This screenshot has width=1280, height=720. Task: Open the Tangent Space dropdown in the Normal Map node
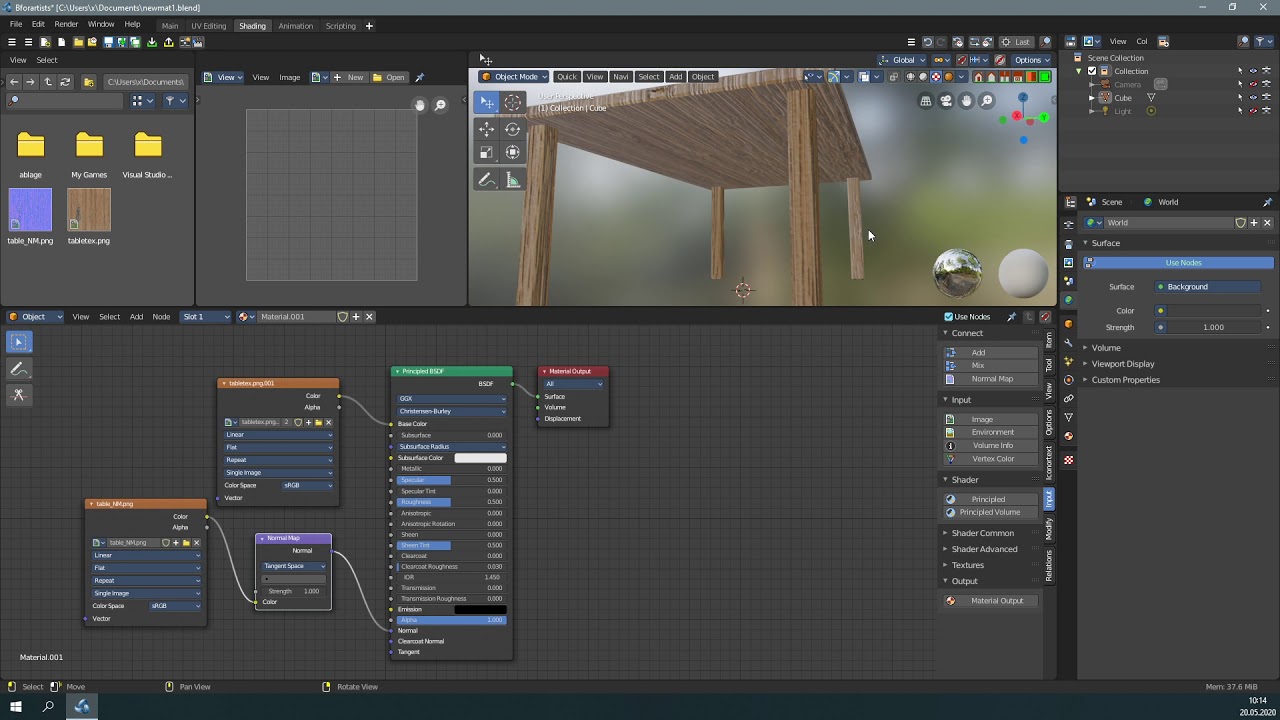coord(294,566)
